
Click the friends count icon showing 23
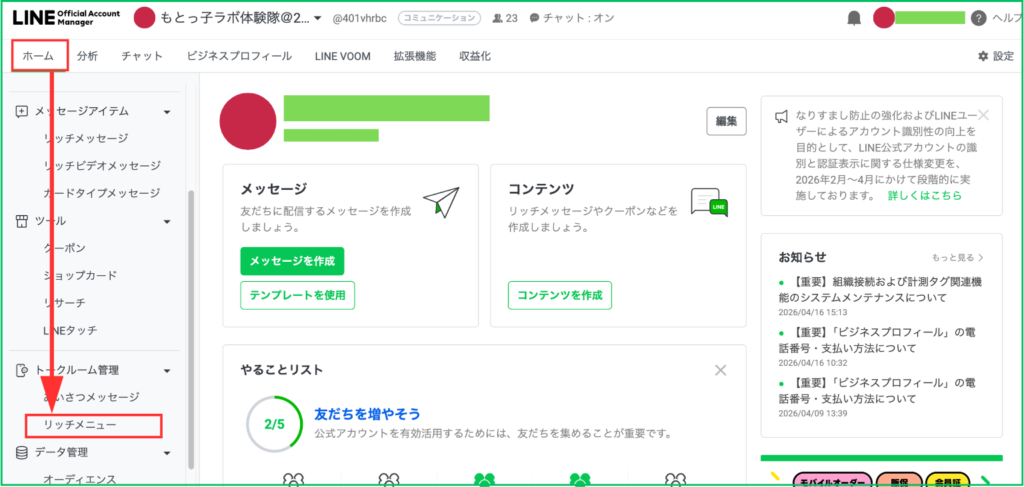coord(498,18)
